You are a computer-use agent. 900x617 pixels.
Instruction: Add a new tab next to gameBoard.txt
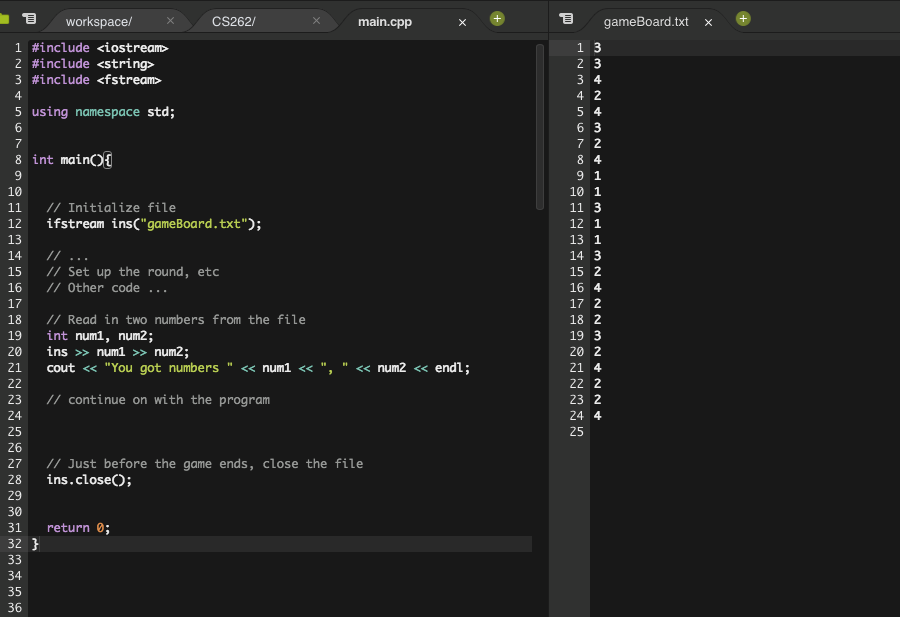click(743, 19)
